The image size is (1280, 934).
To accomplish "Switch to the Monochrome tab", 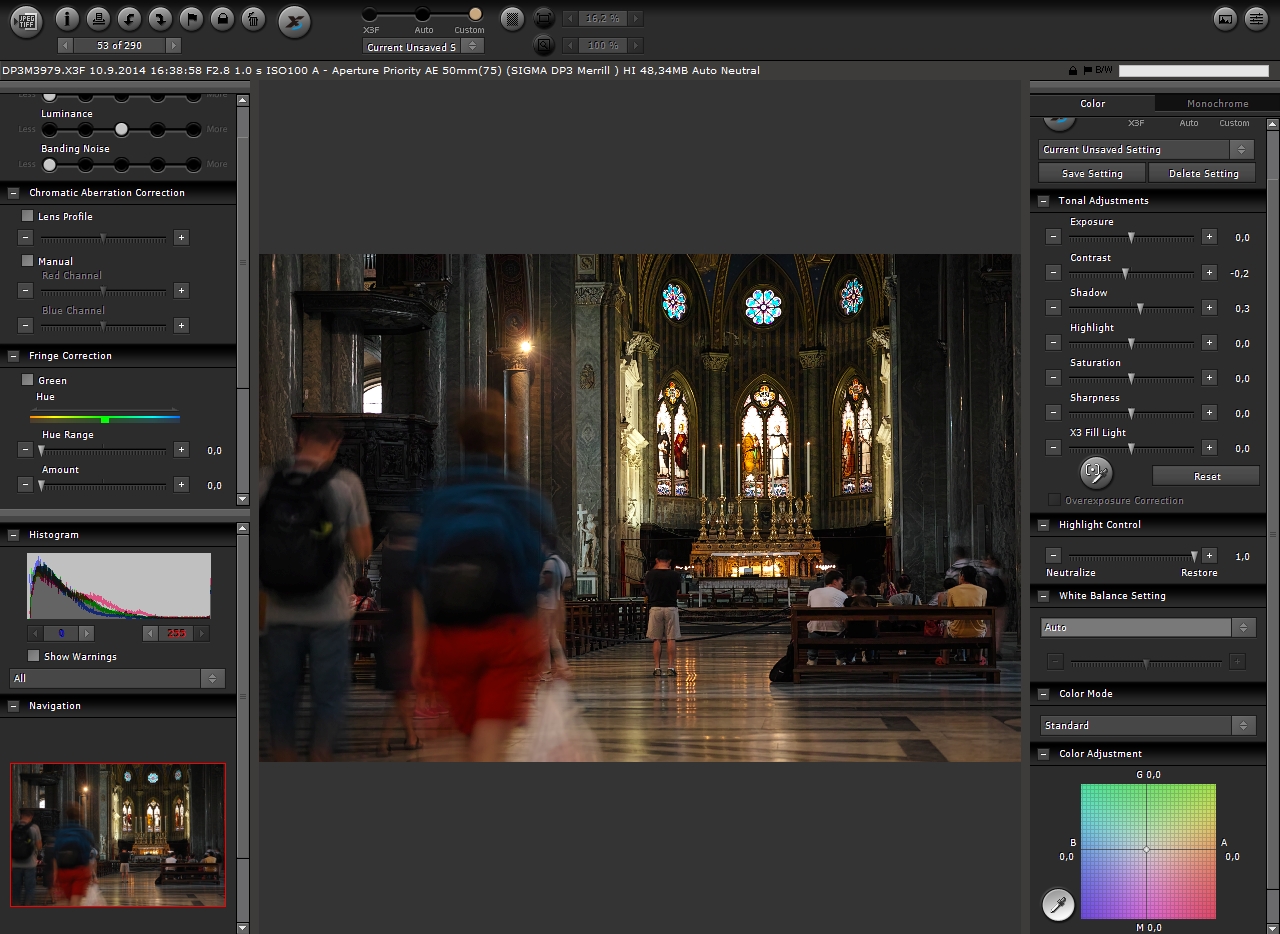I will pos(1217,103).
